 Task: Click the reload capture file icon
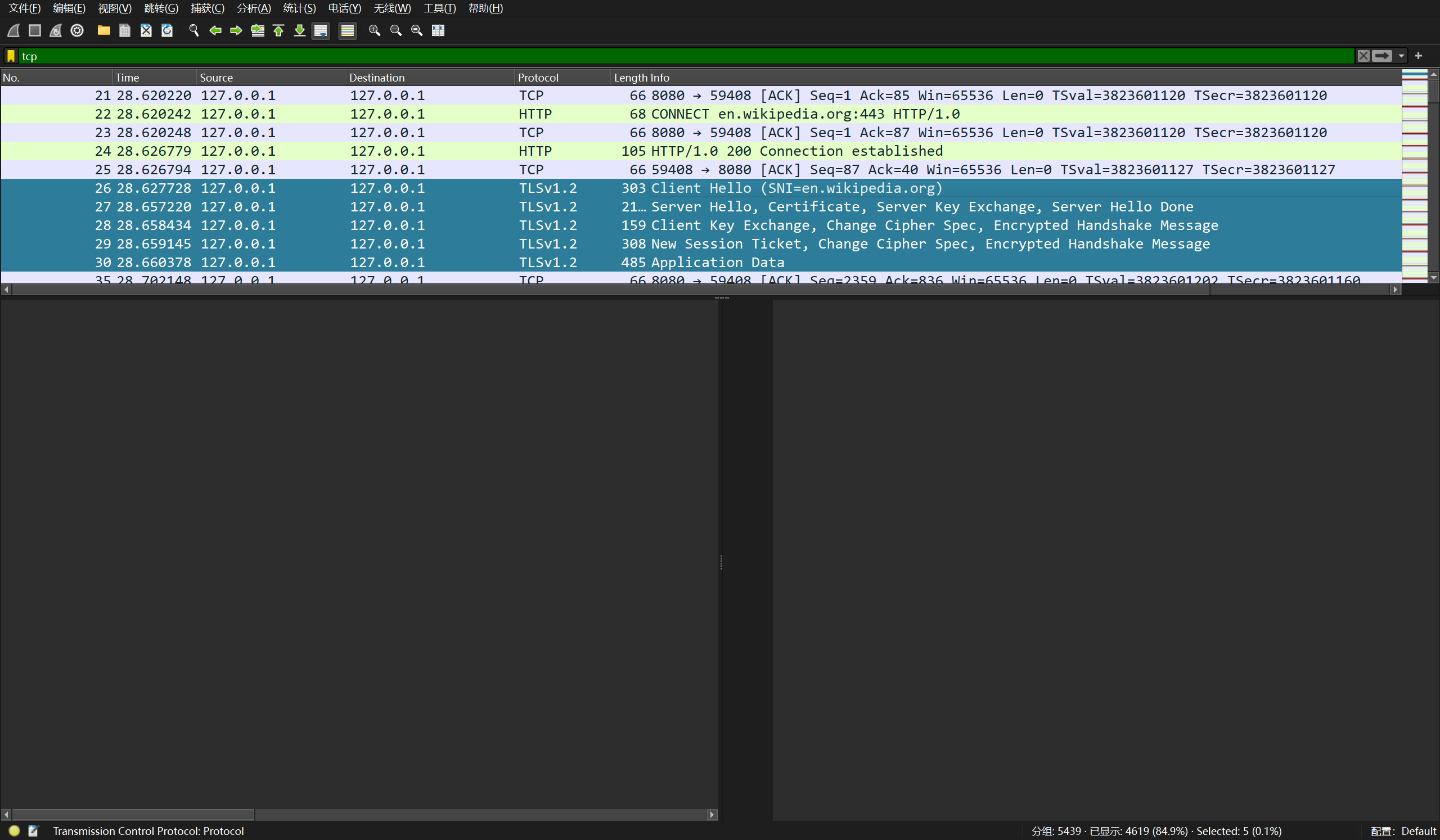pos(167,30)
